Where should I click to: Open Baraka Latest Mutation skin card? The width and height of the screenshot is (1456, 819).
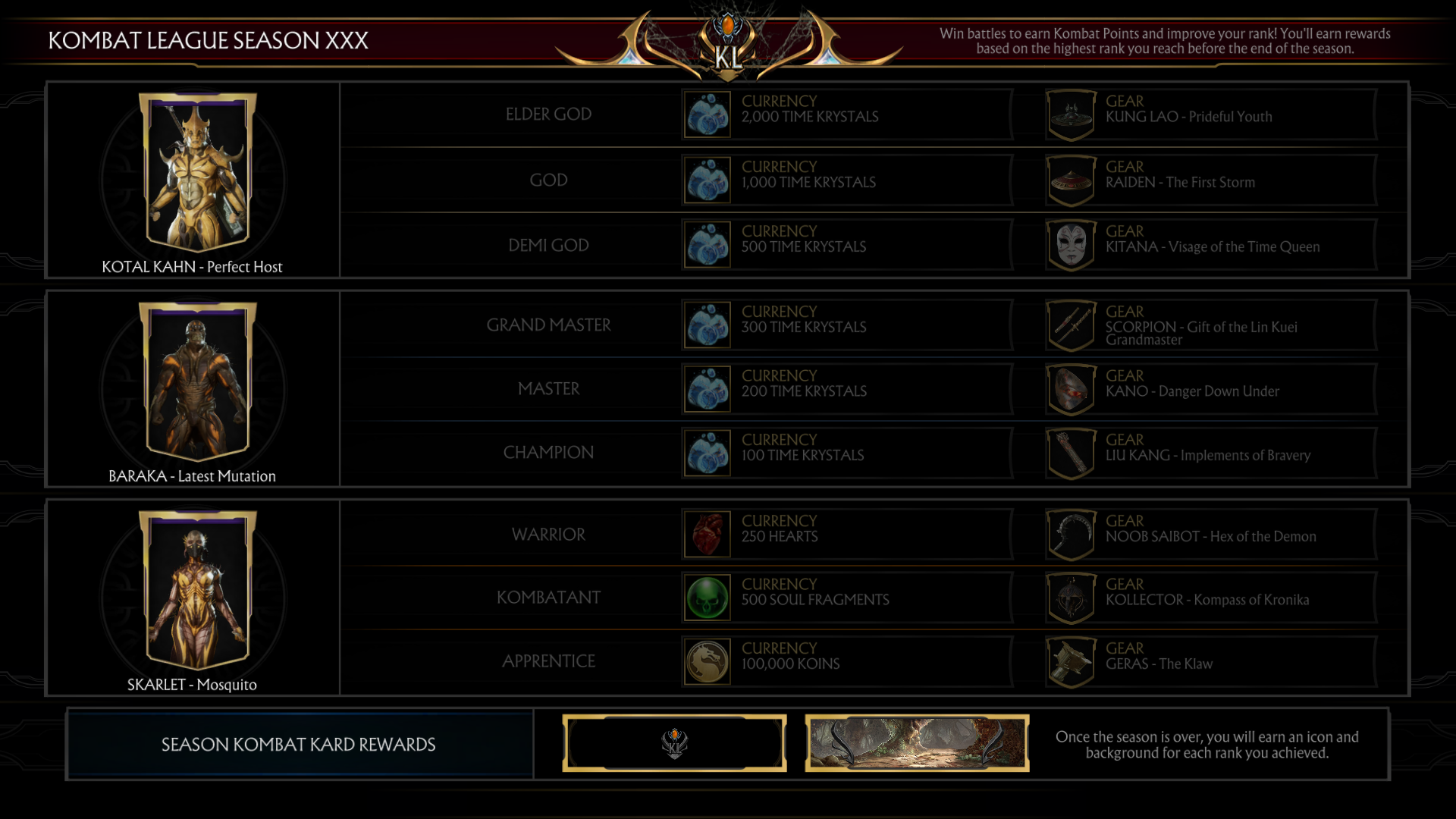197,382
